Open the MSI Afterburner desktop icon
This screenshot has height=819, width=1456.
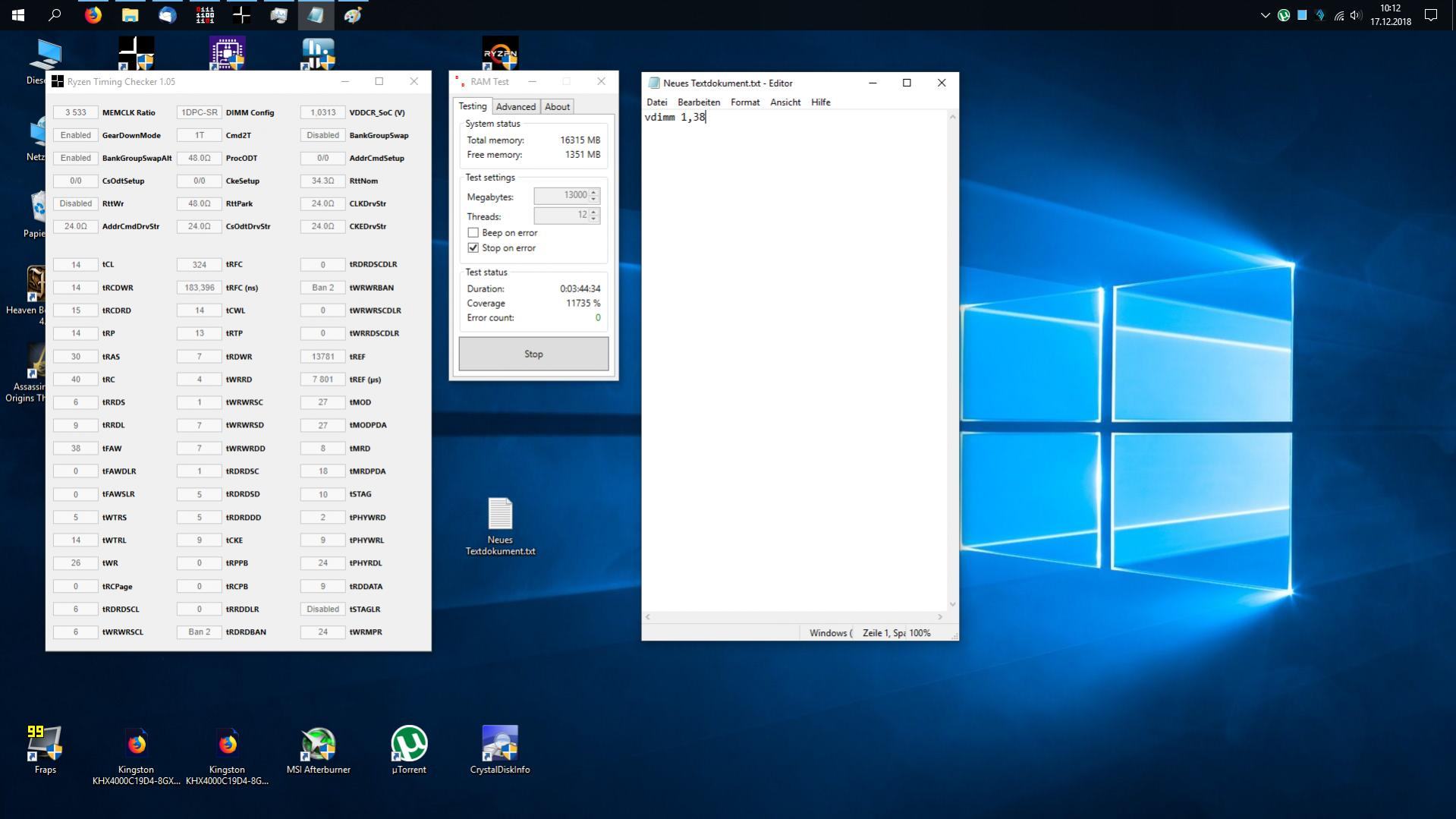pyautogui.click(x=318, y=745)
